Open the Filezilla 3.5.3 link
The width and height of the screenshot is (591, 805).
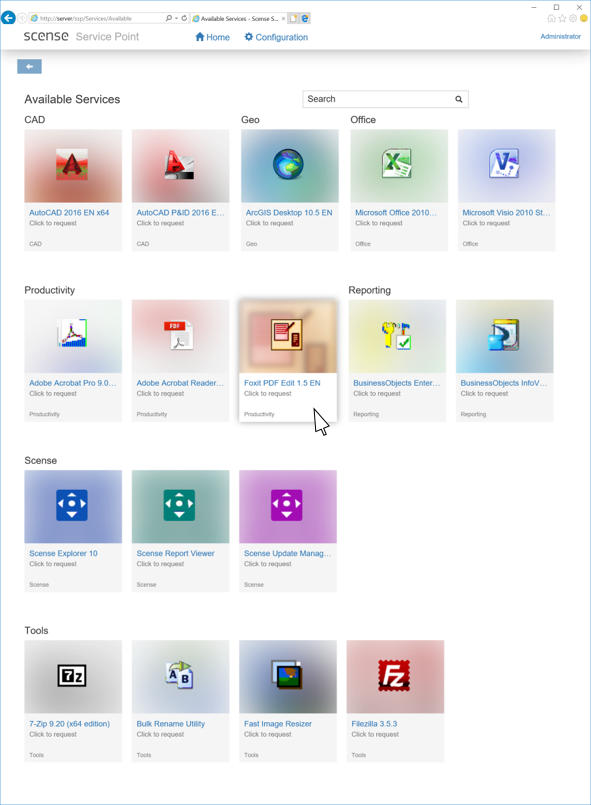374,724
